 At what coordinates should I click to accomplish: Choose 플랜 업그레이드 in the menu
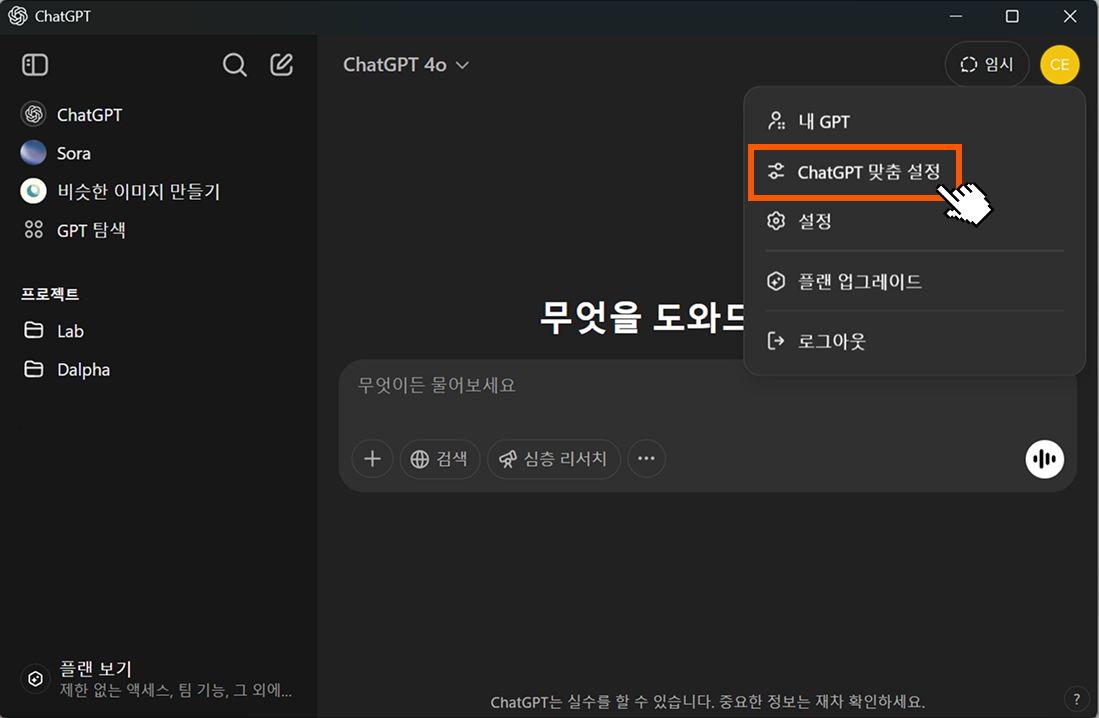858,282
